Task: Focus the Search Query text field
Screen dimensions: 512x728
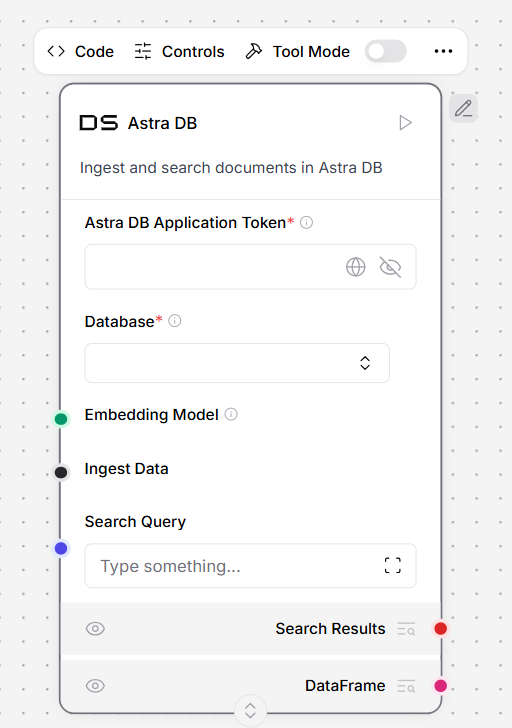Action: click(250, 566)
